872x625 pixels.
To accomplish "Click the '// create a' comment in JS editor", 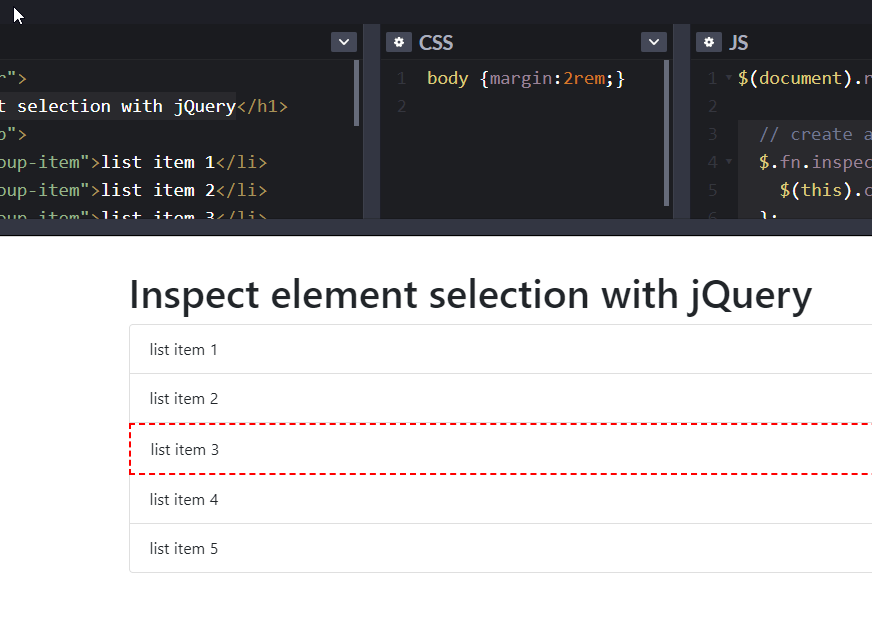I will [x=815, y=134].
